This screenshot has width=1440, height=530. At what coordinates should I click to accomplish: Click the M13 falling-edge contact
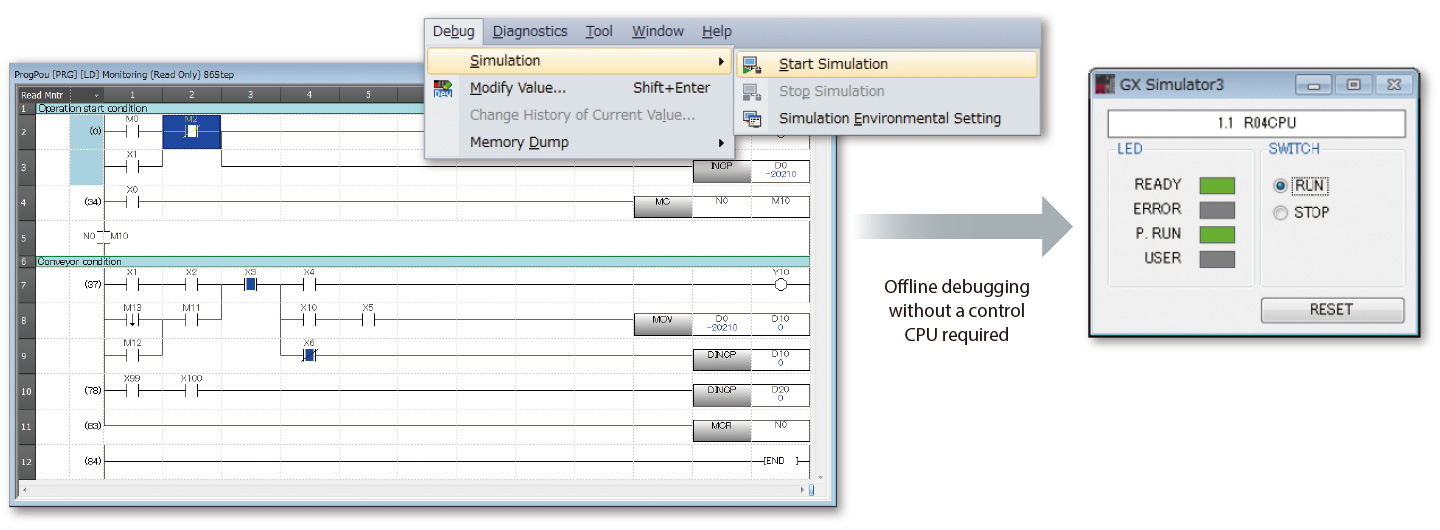132,320
